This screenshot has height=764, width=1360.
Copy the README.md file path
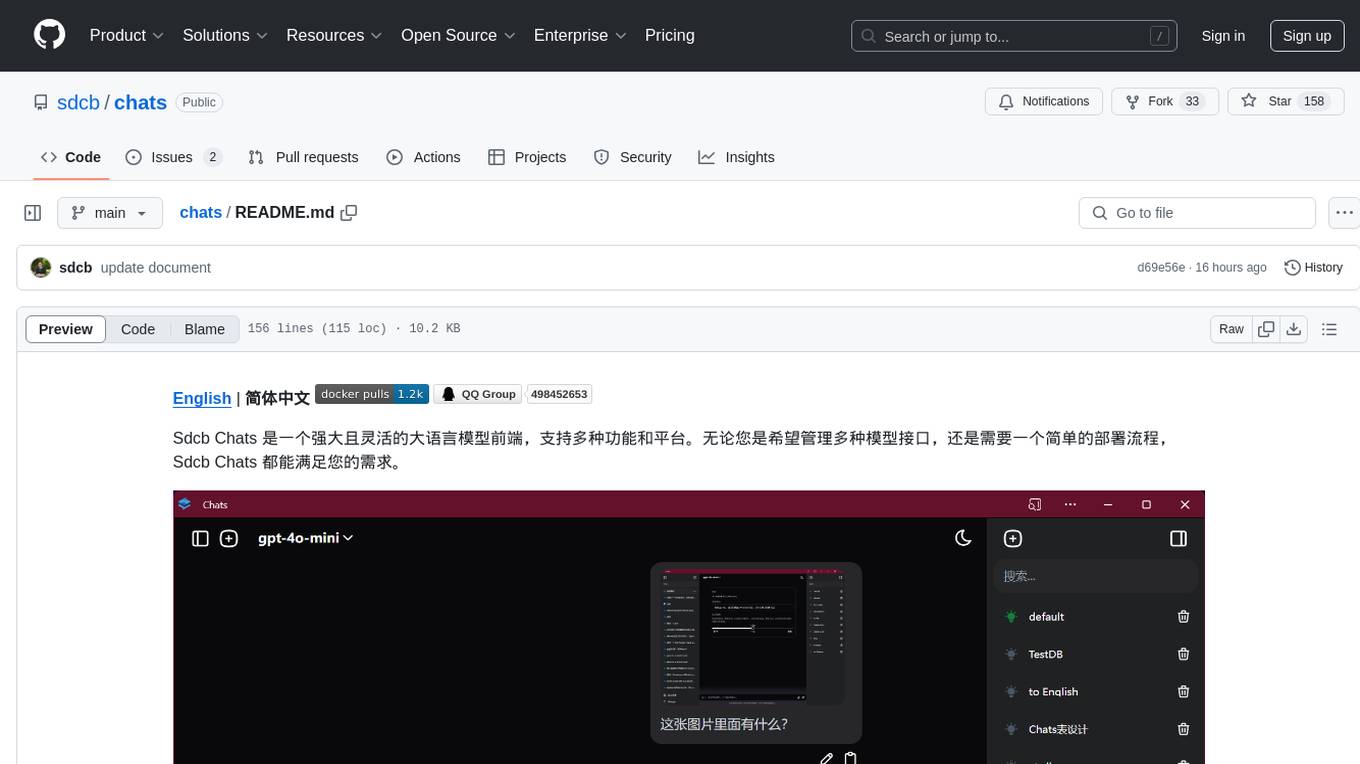coord(349,212)
